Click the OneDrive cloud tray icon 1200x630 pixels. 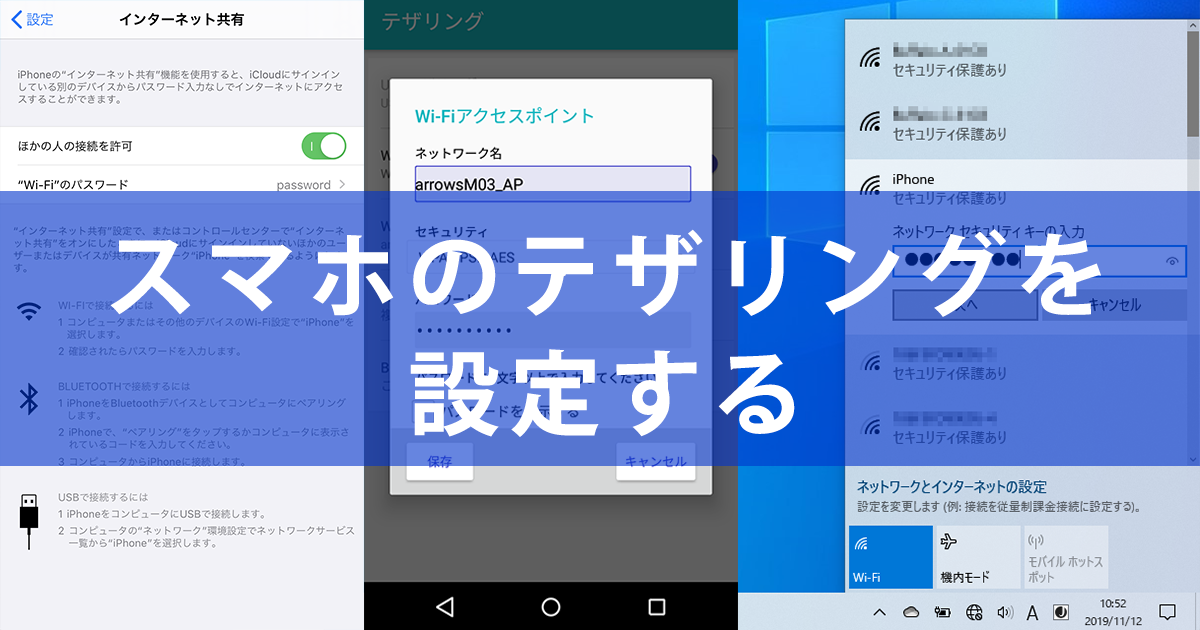[910, 611]
